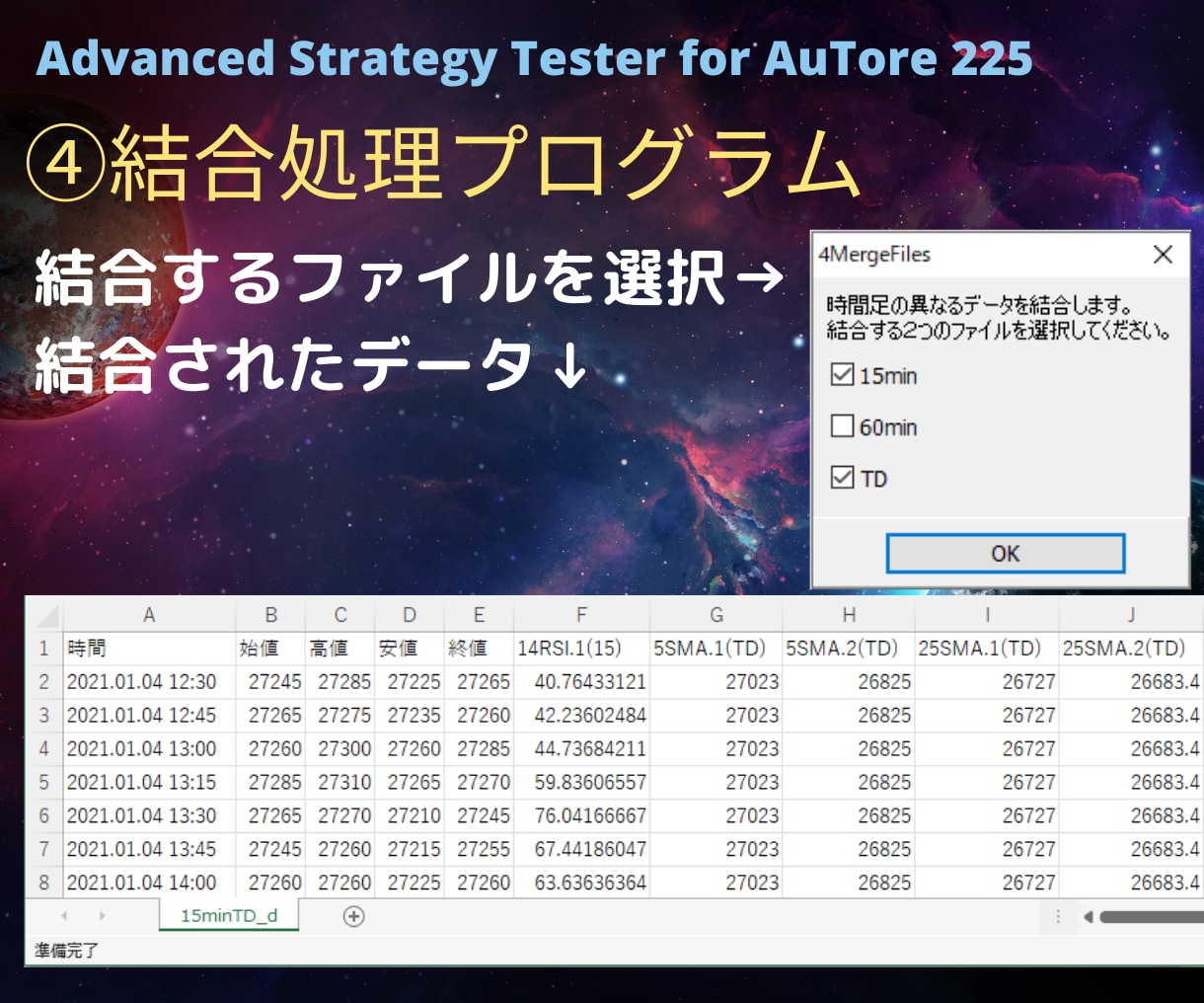This screenshot has height=1003, width=1204.
Task: Click the 27215 low value cell
Action: (x=409, y=849)
